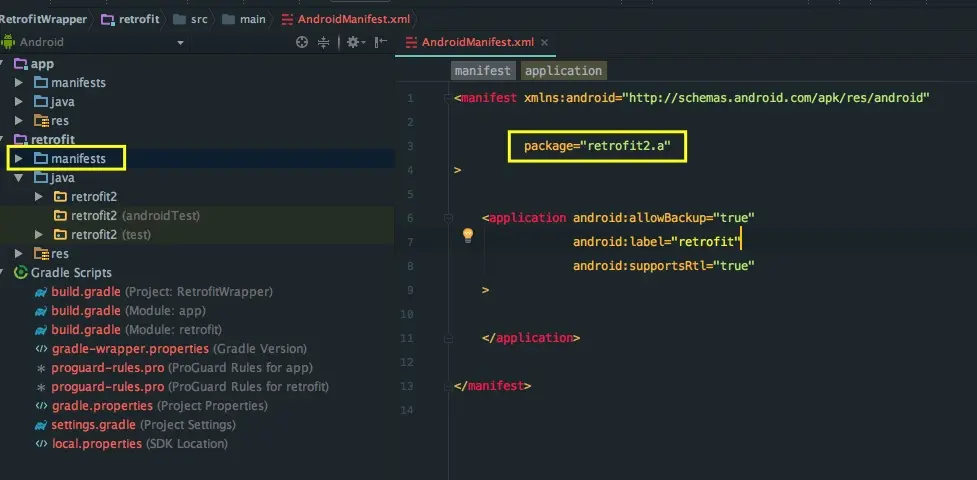The image size is (977, 480).
Task: Open proguard-rules.pro for retrofit
Action: click(190, 386)
